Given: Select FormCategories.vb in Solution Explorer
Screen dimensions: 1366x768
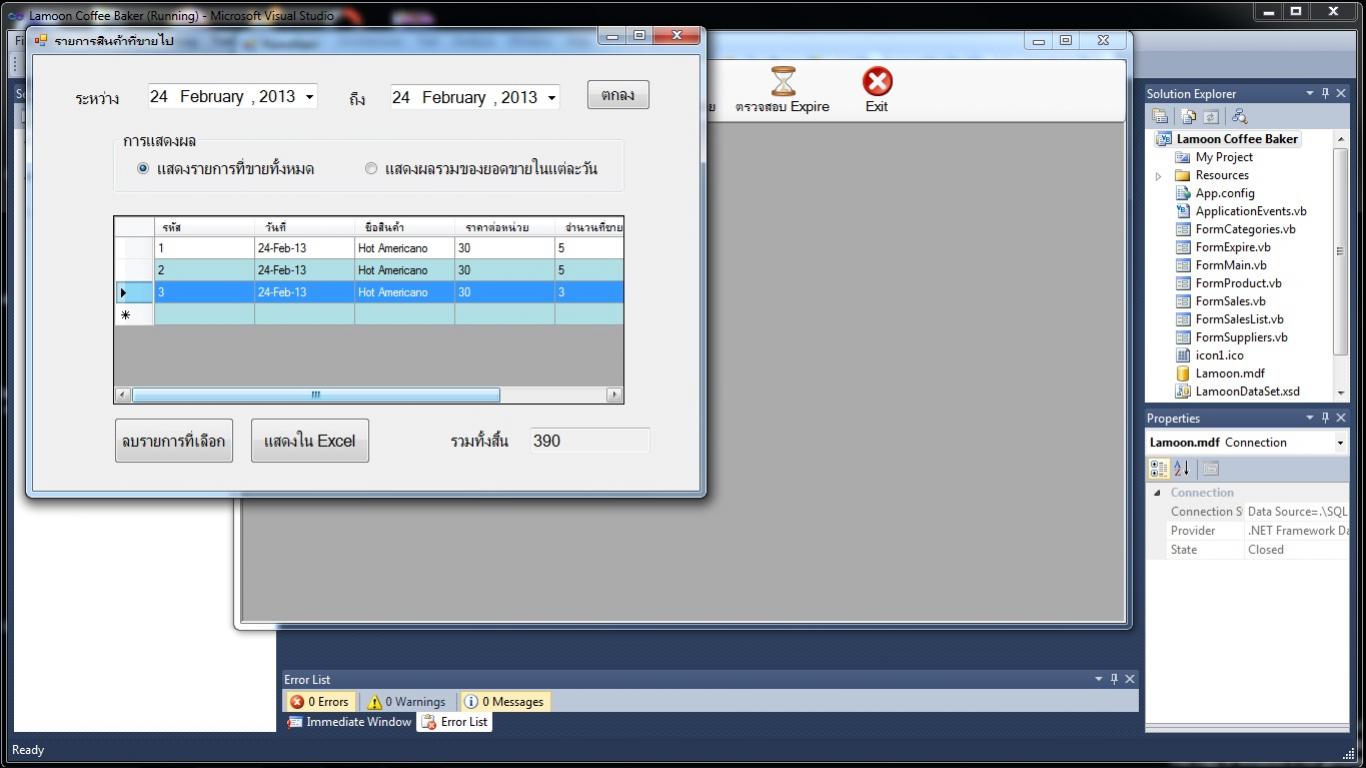Looking at the screenshot, I should coord(1245,229).
